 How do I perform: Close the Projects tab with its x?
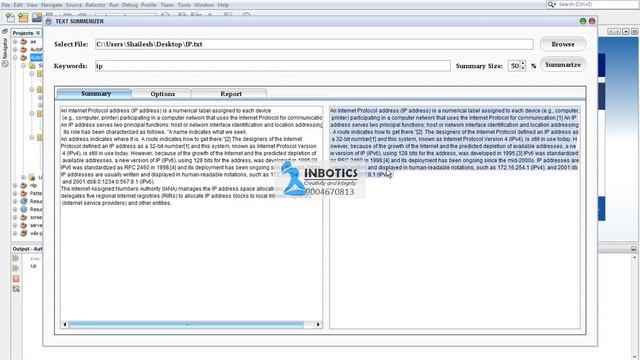(38, 33)
